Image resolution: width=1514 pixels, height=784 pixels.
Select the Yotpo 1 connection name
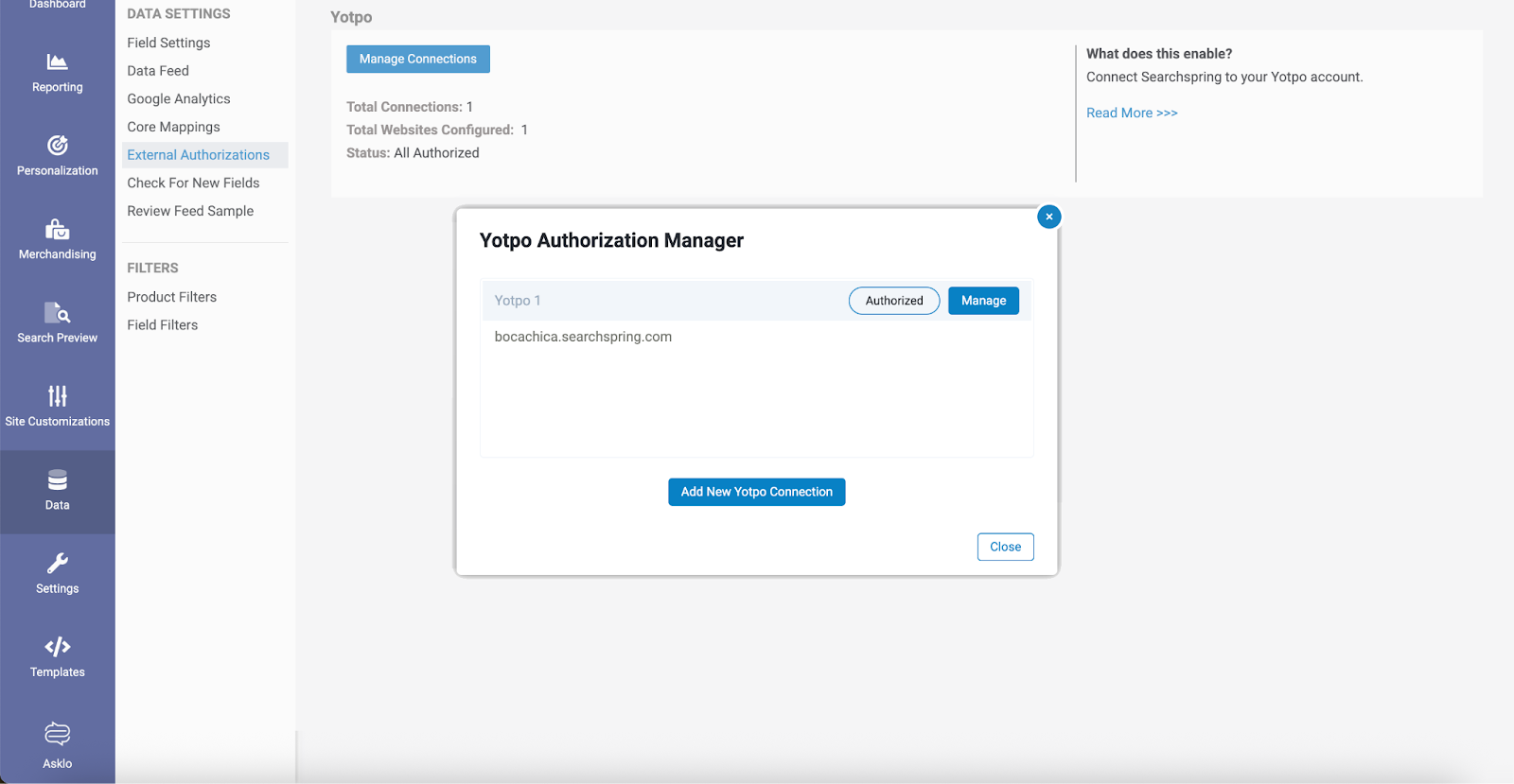[x=518, y=301]
